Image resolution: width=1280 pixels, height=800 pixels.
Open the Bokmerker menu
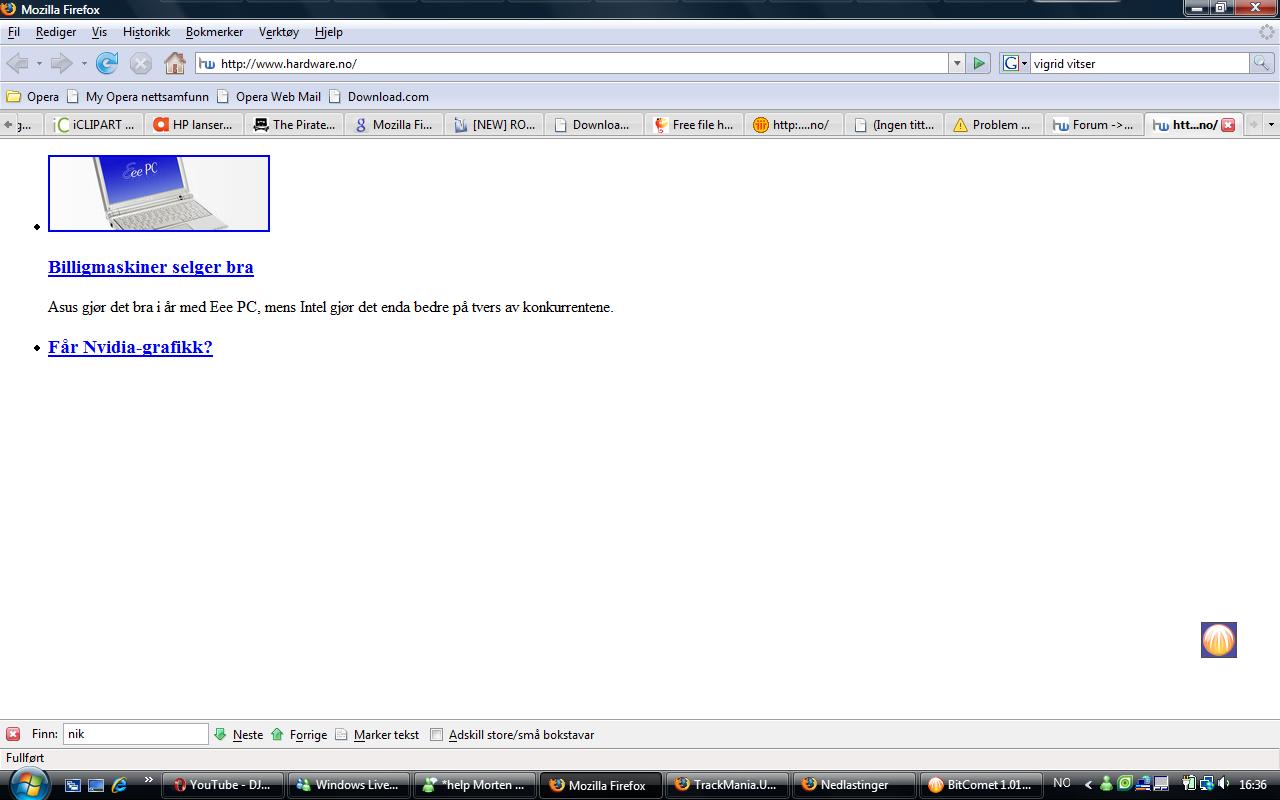coord(214,32)
